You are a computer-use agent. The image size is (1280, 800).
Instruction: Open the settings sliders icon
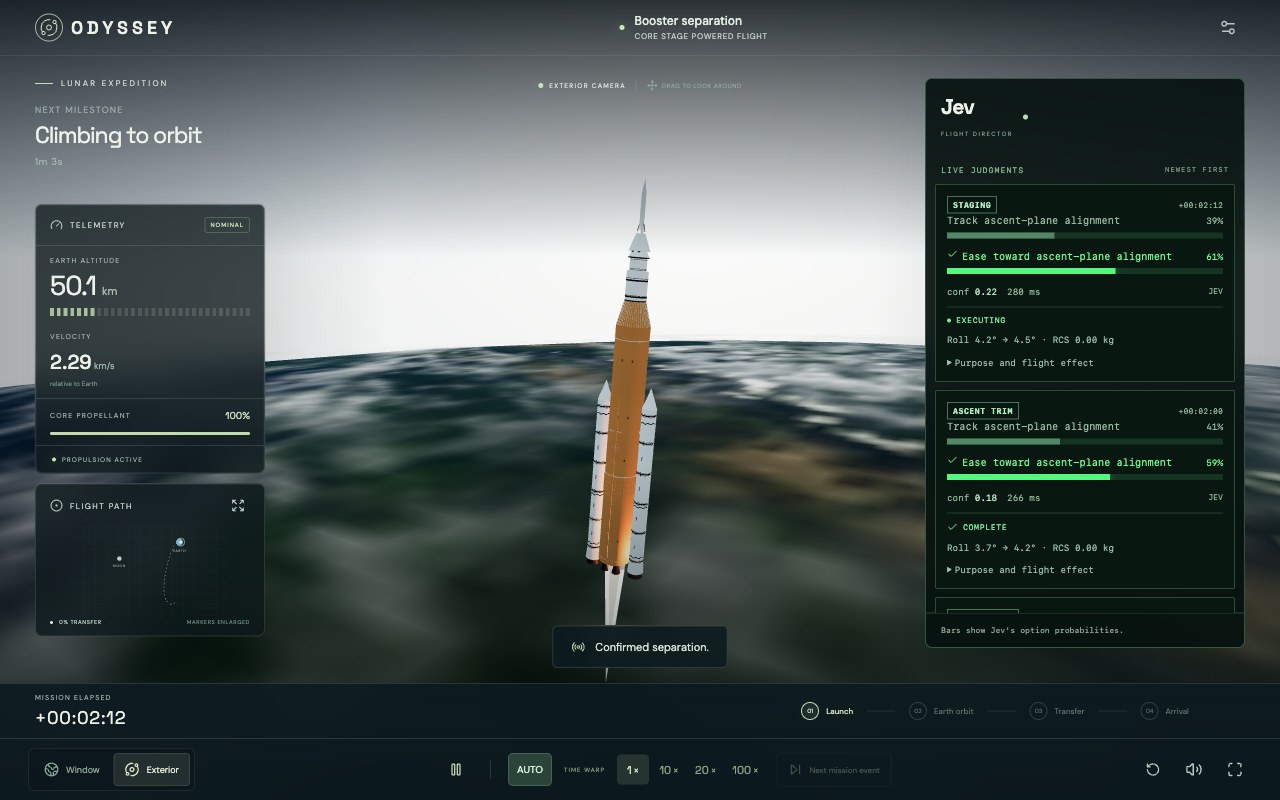(1228, 28)
